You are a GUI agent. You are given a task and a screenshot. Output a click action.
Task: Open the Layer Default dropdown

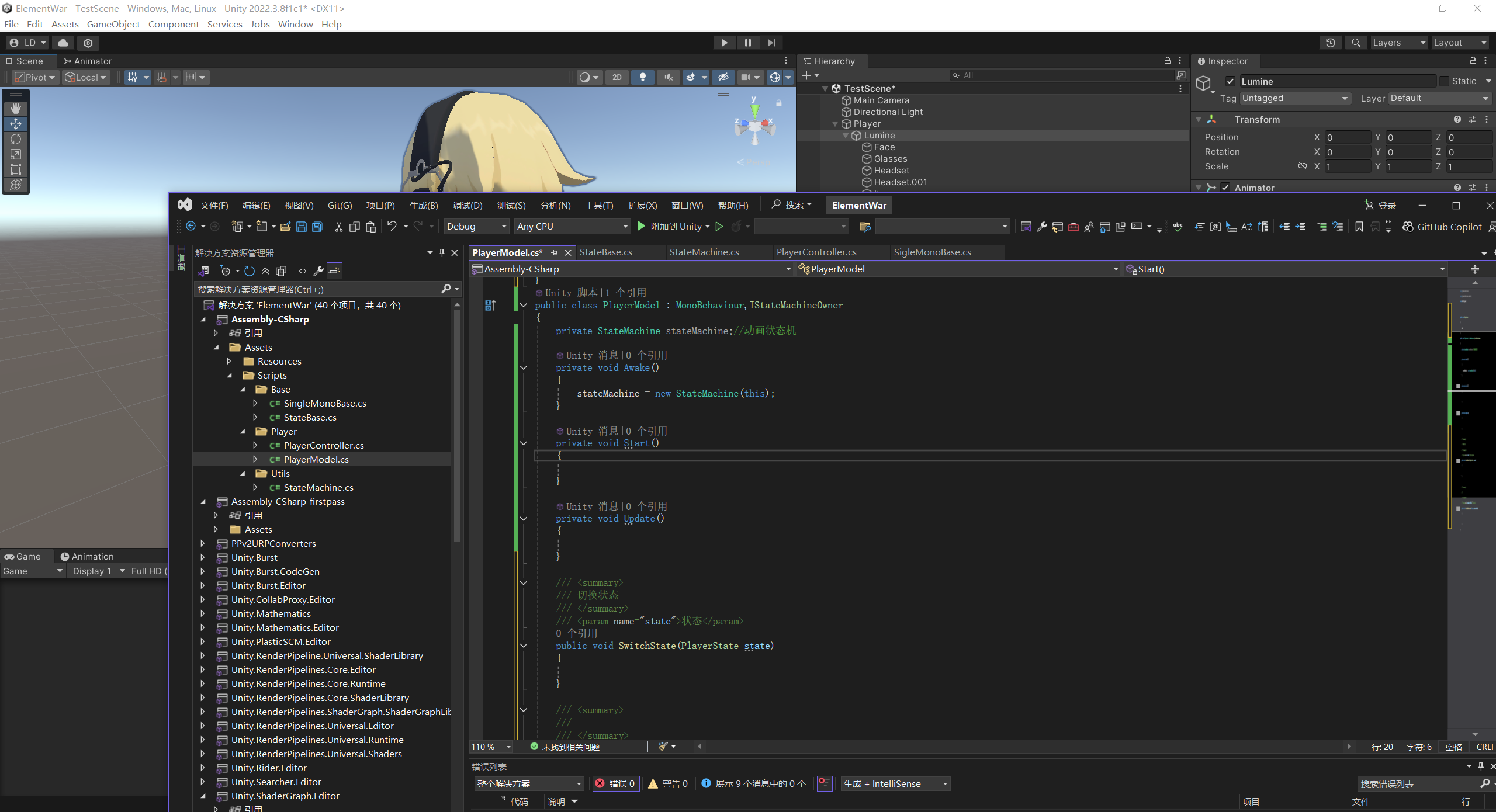coord(1440,98)
